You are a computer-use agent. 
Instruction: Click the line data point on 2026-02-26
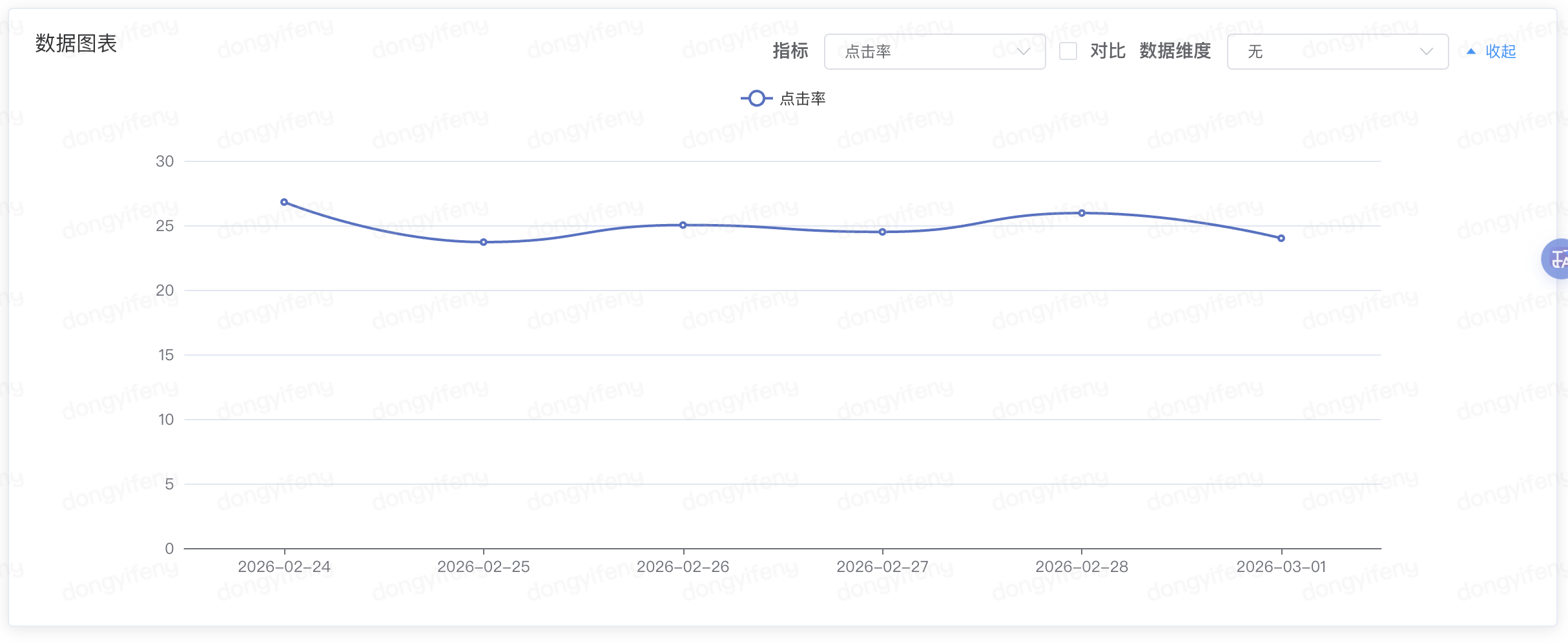point(683,225)
